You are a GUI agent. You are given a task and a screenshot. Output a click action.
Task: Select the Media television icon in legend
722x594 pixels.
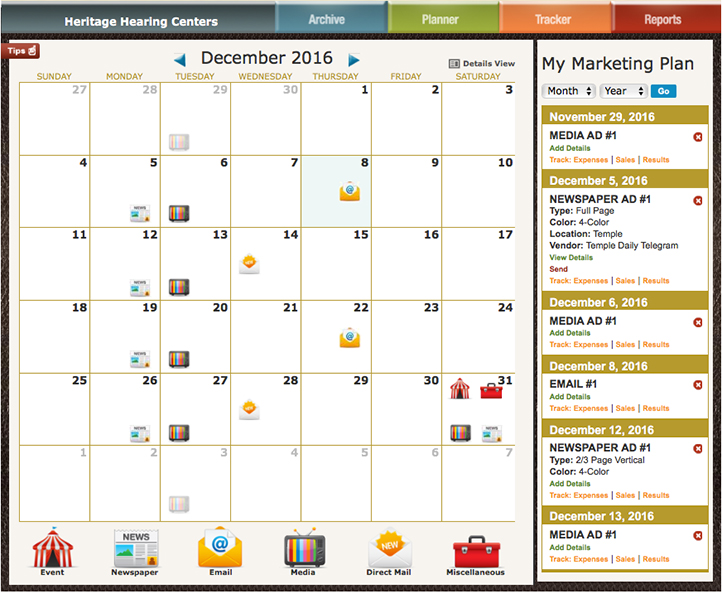click(x=302, y=548)
